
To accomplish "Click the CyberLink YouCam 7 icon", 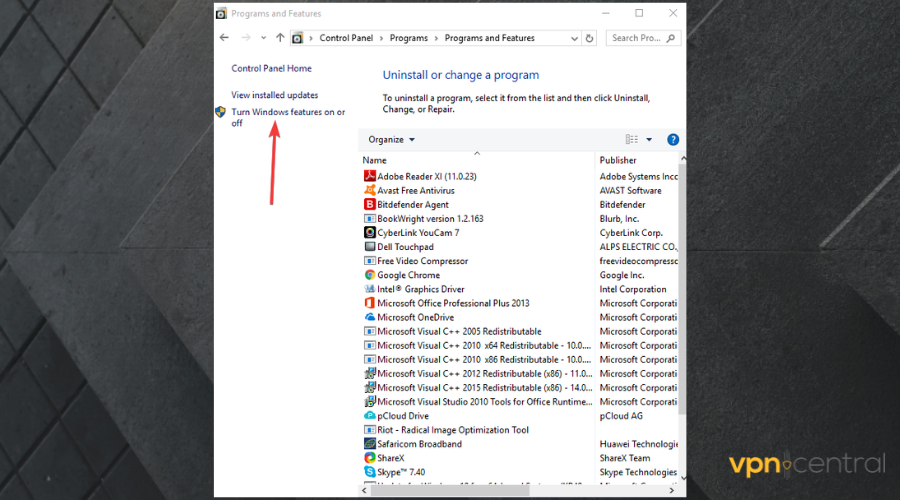I will pyautogui.click(x=370, y=232).
